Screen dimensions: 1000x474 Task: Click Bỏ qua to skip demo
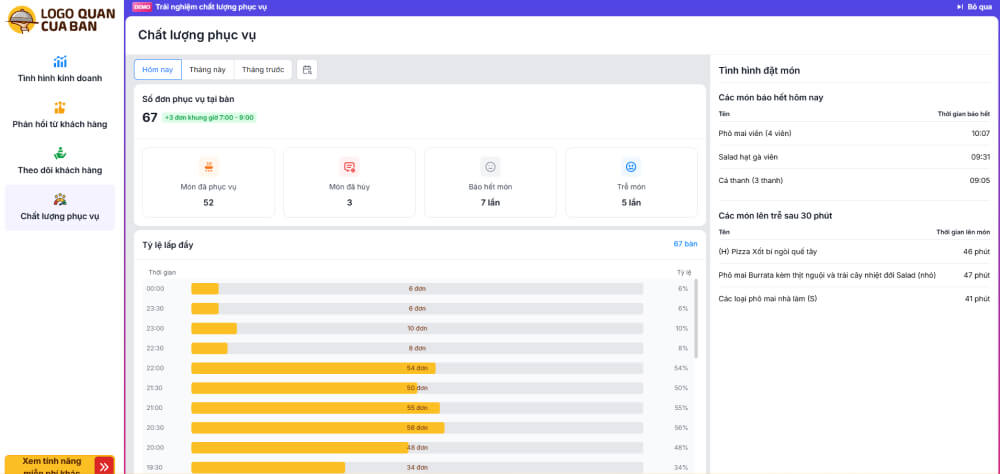click(x=973, y=7)
